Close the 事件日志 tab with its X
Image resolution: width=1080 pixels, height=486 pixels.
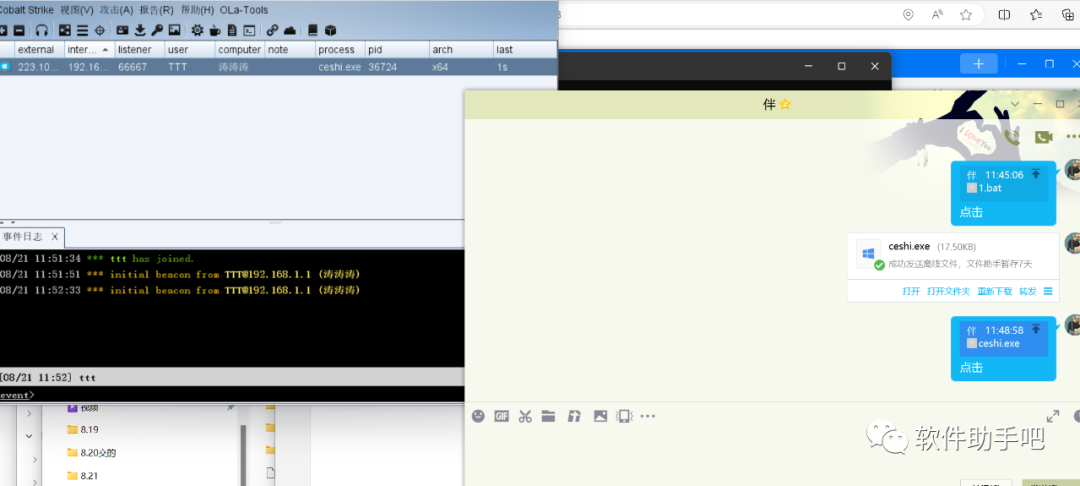pos(54,236)
